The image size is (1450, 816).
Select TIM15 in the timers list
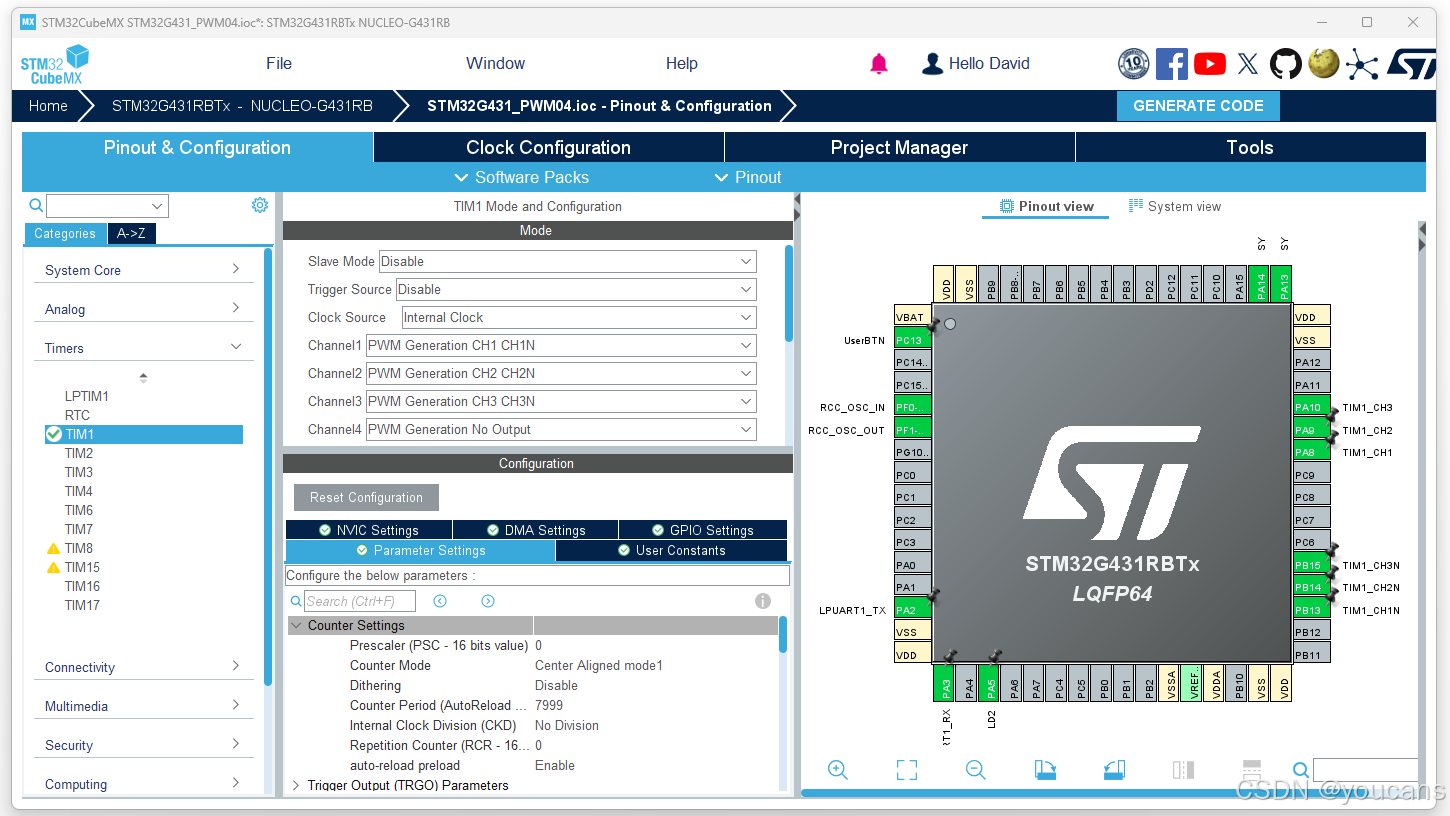point(82,567)
